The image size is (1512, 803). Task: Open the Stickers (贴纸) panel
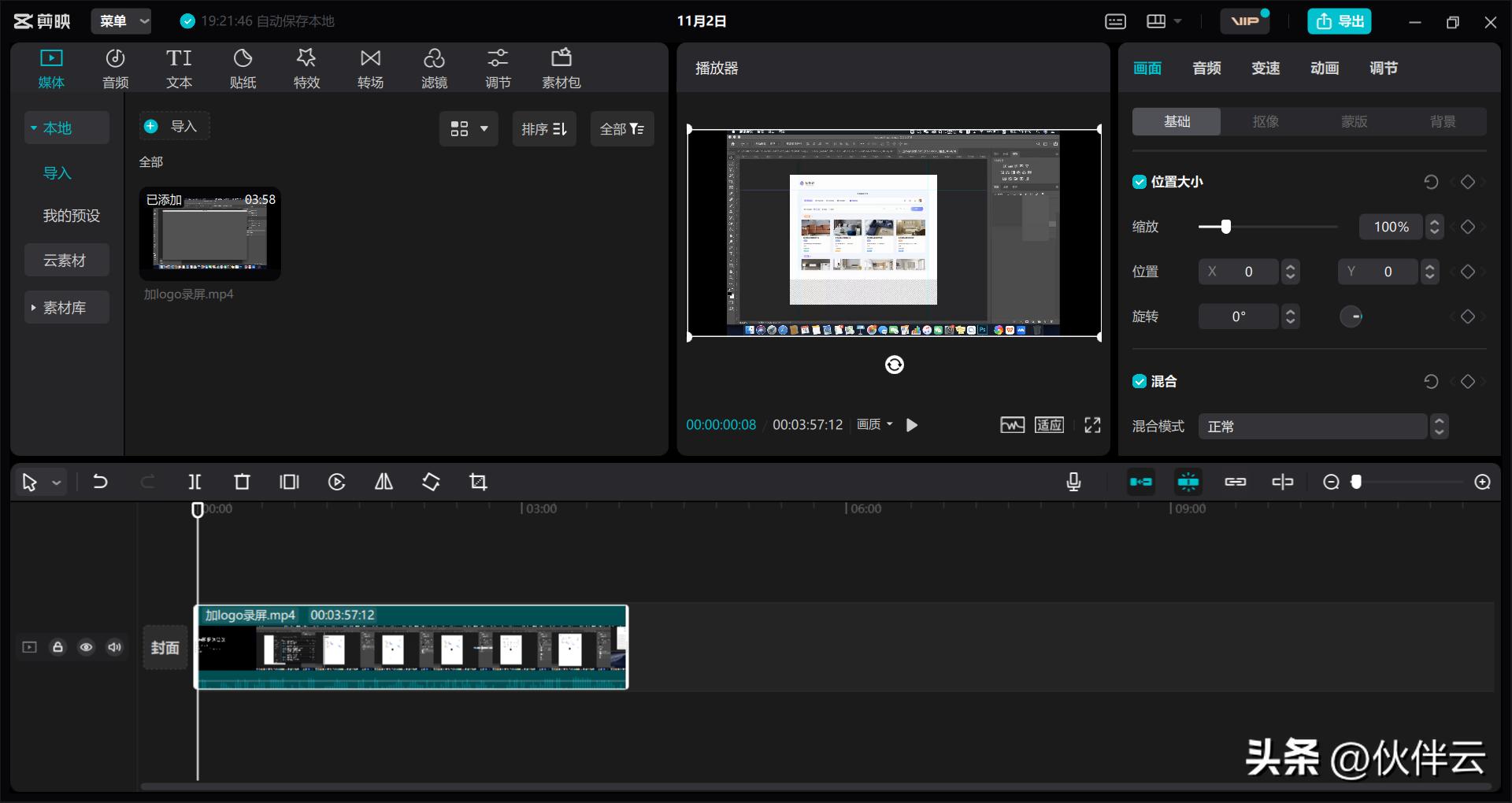[x=243, y=68]
